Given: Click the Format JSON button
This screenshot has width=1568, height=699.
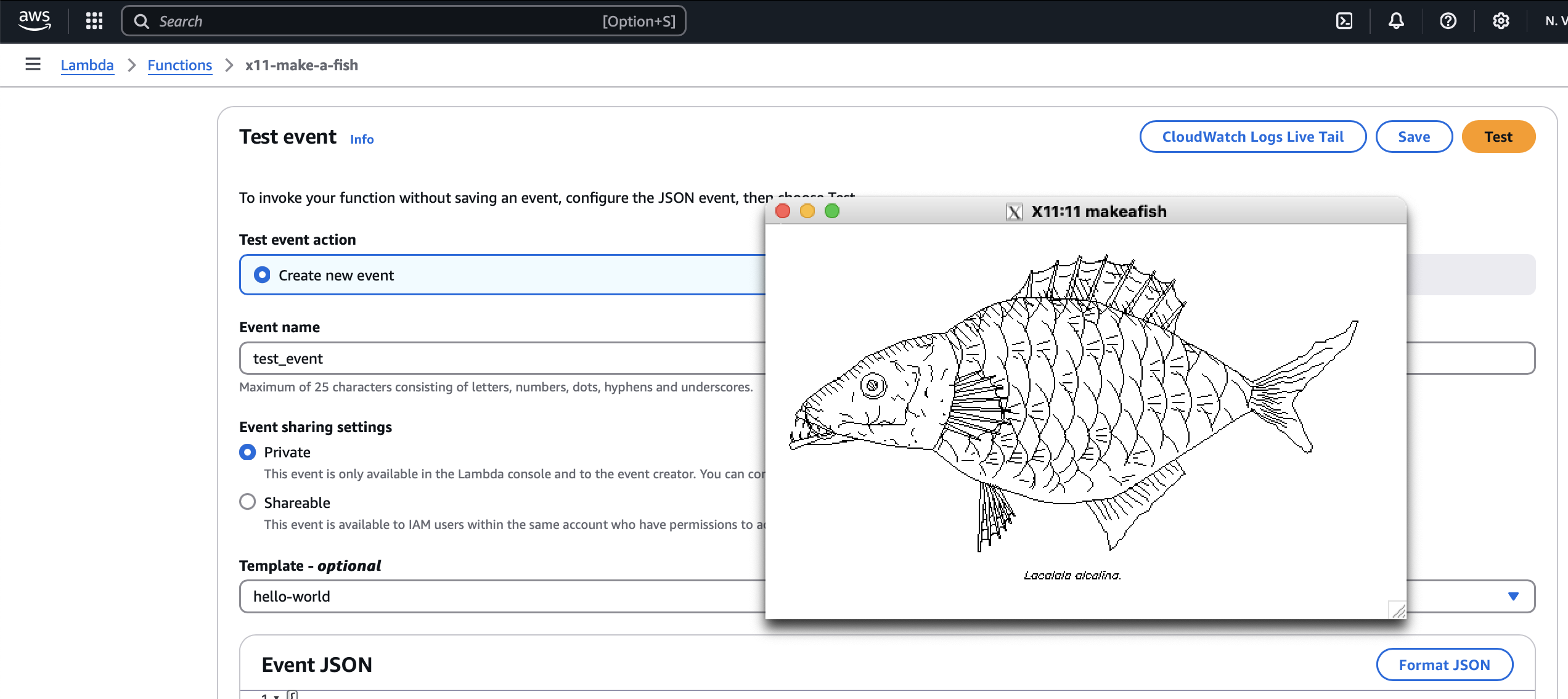Looking at the screenshot, I should coord(1444,664).
